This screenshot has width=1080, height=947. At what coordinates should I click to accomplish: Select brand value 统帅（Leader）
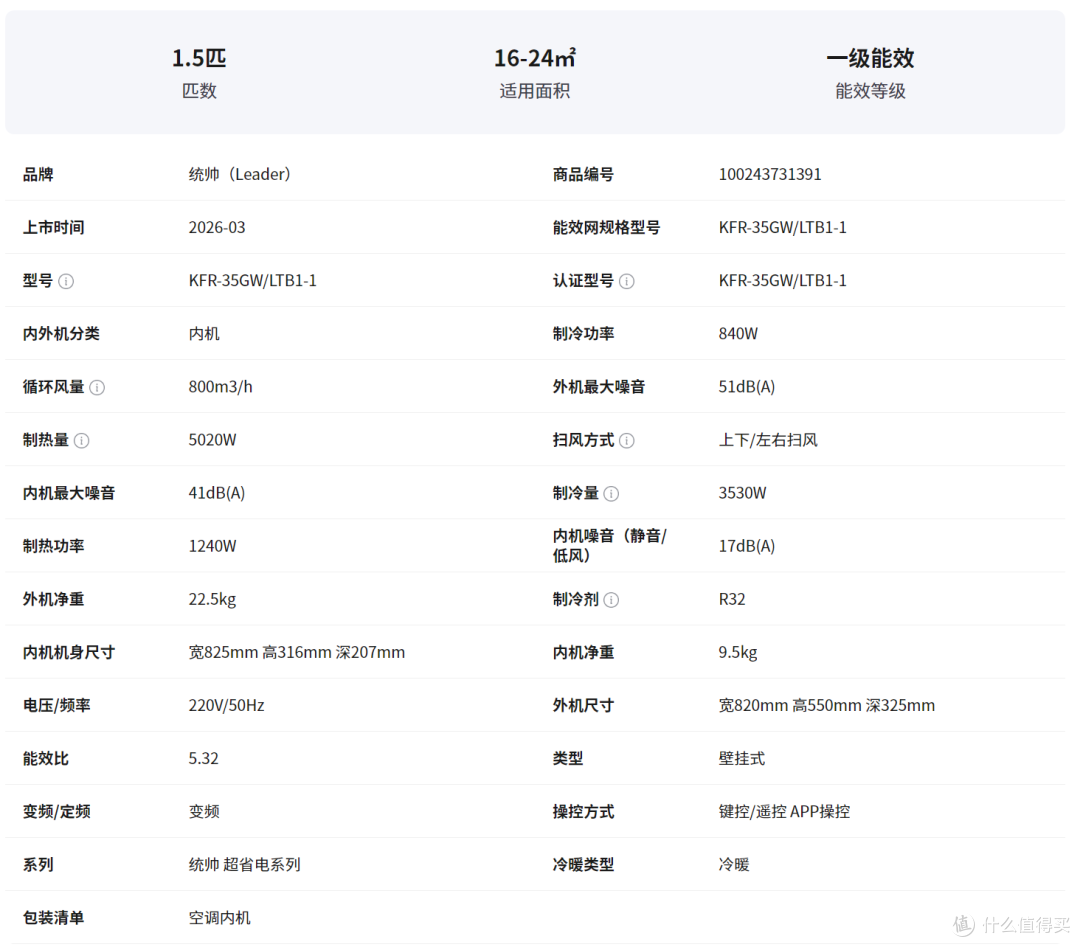[240, 174]
